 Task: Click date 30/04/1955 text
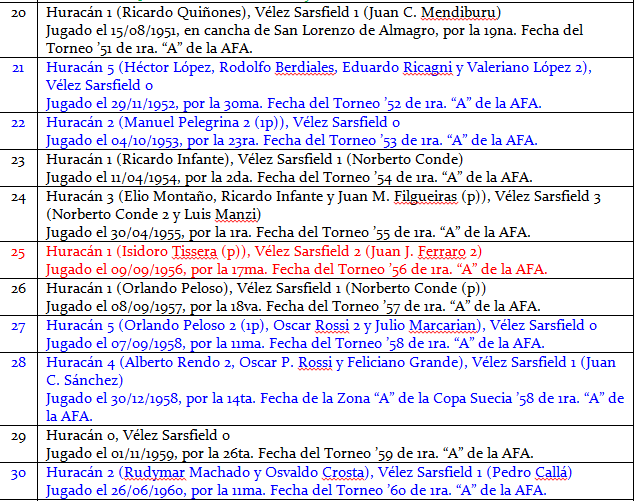coord(146,232)
